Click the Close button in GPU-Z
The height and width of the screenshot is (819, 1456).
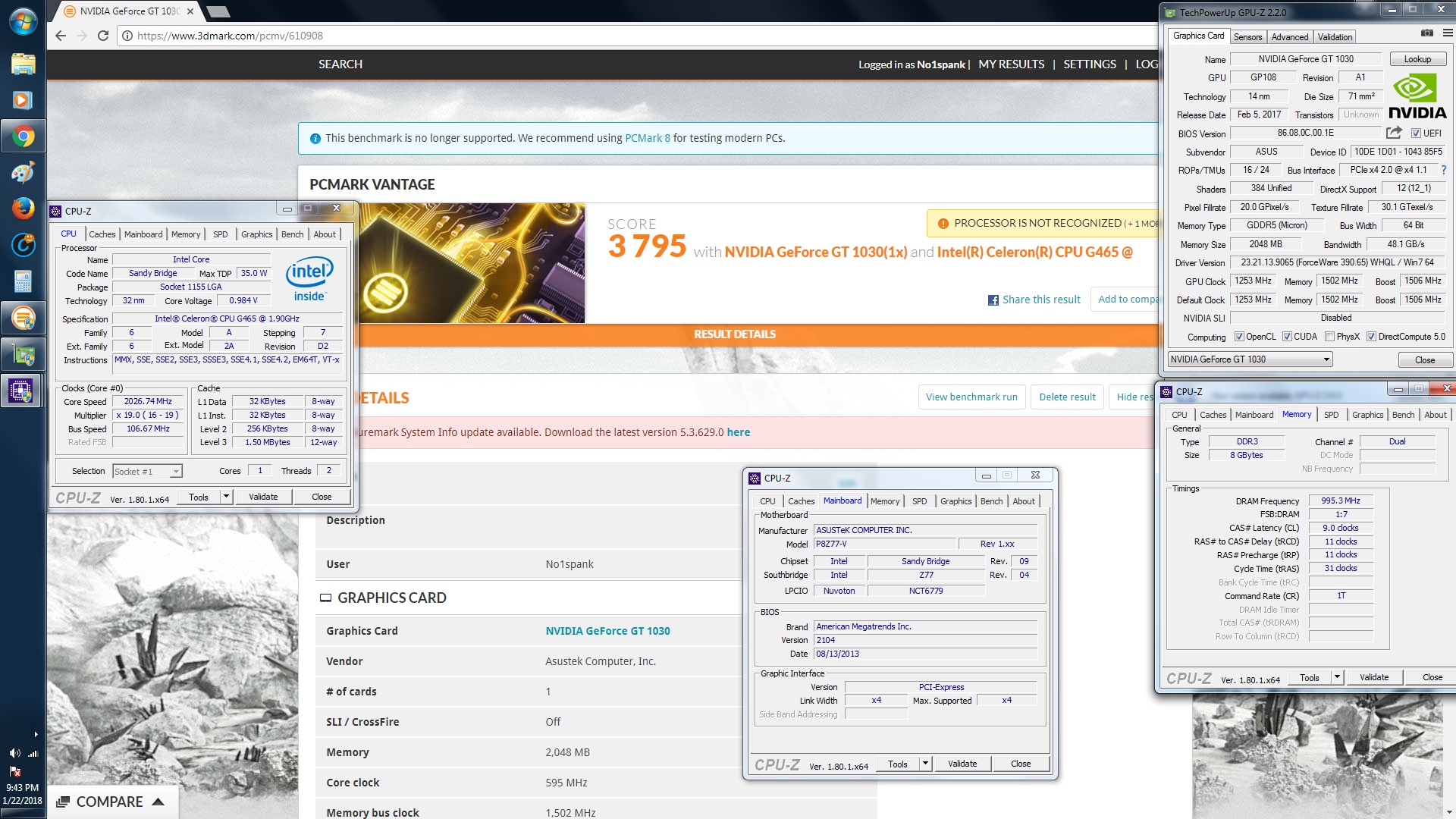pyautogui.click(x=1424, y=359)
